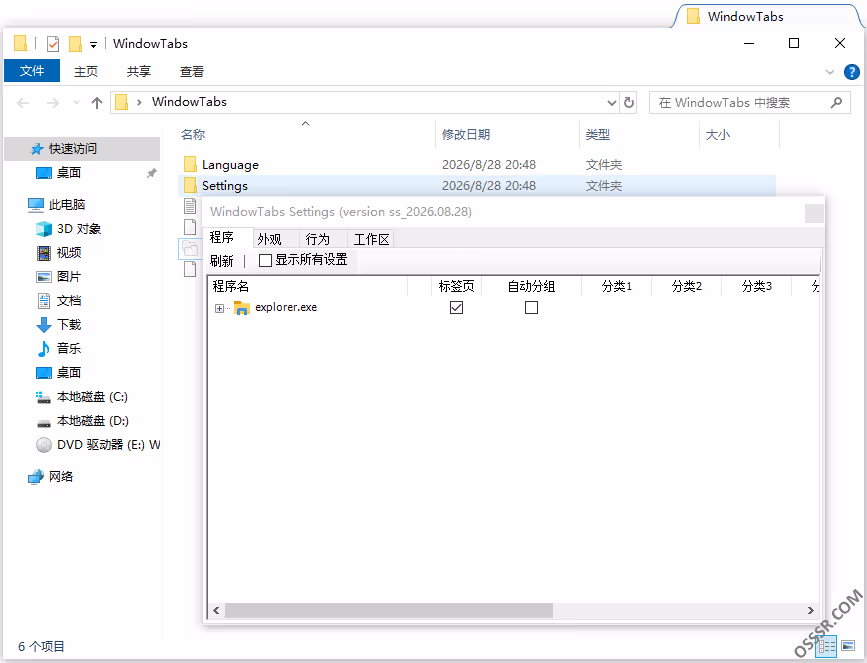Select the 程序 tab
This screenshot has width=867, height=663.
click(x=222, y=238)
